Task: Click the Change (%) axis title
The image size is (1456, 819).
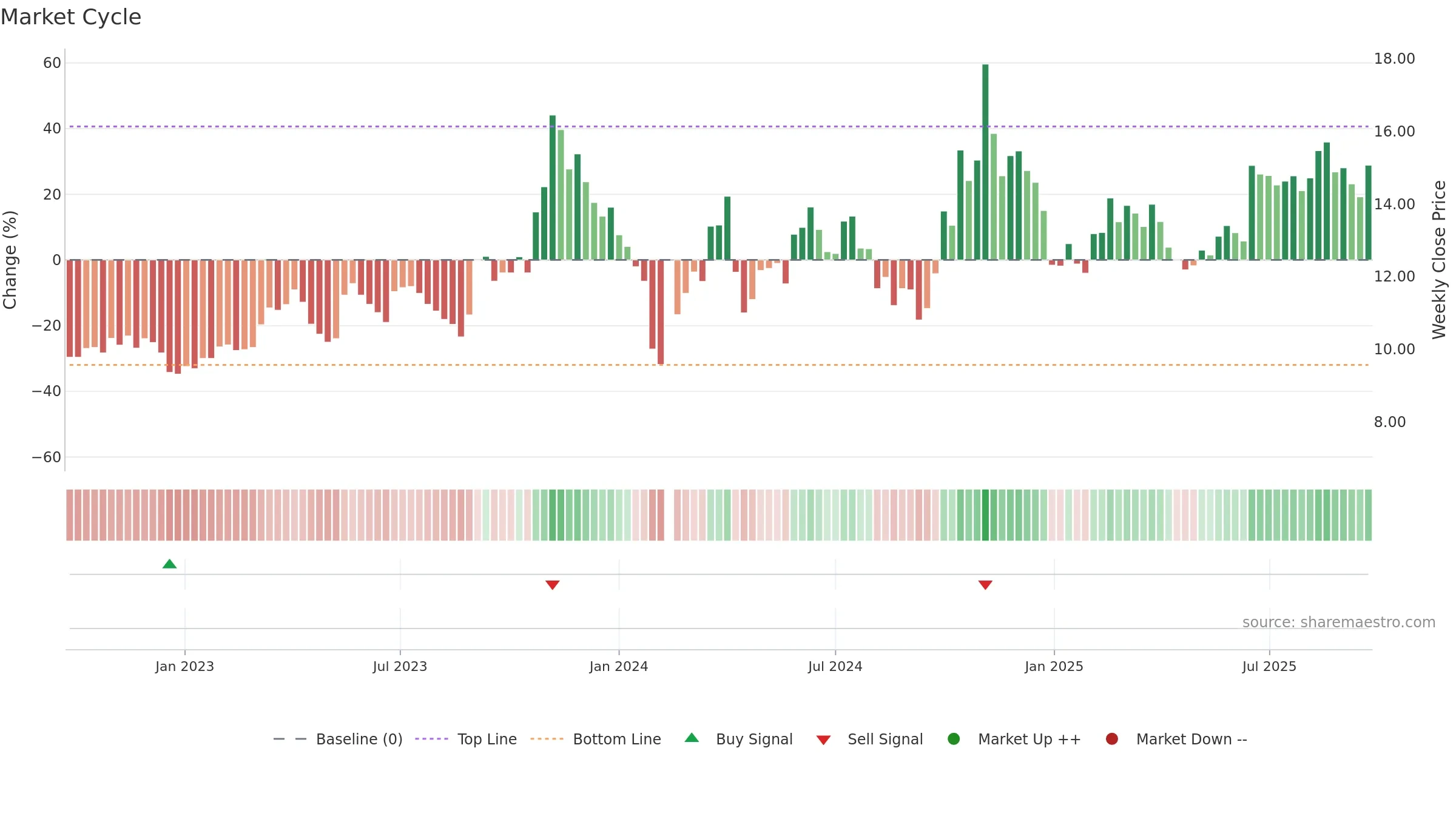Action: tap(10, 260)
